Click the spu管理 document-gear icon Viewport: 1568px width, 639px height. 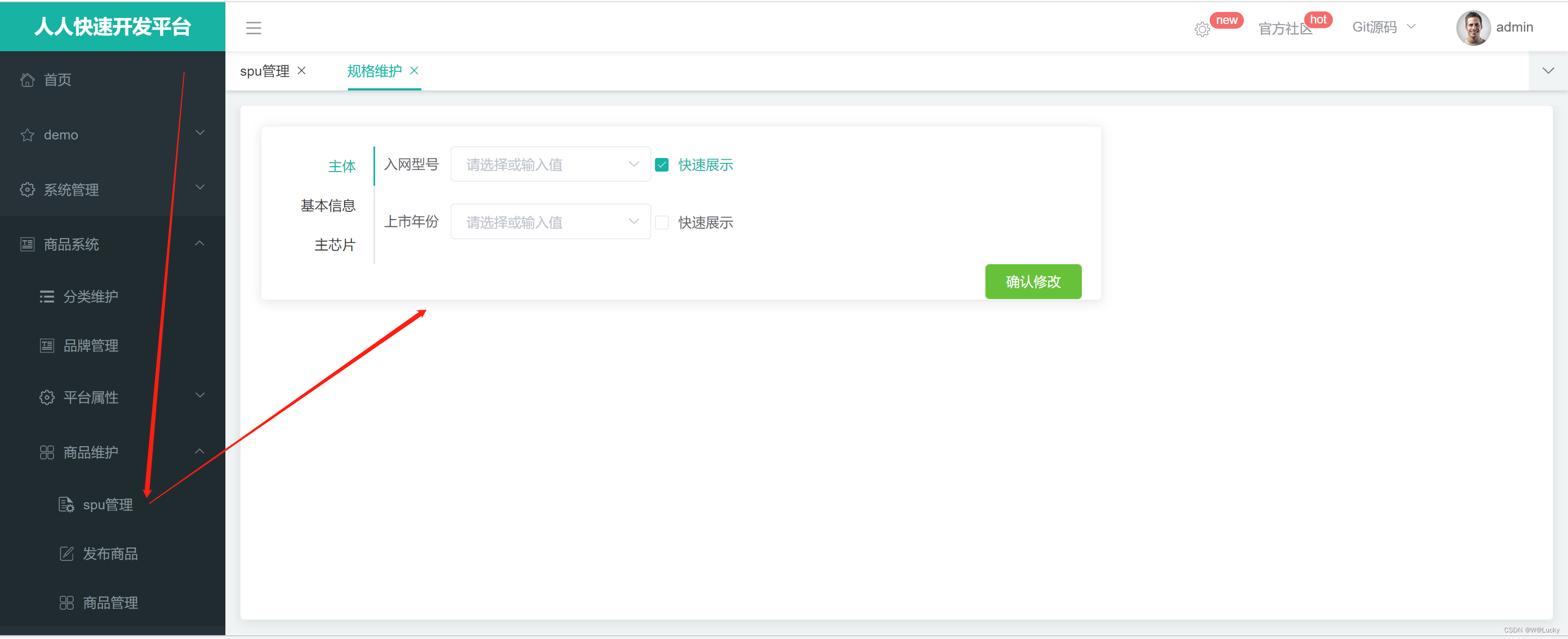coord(66,504)
